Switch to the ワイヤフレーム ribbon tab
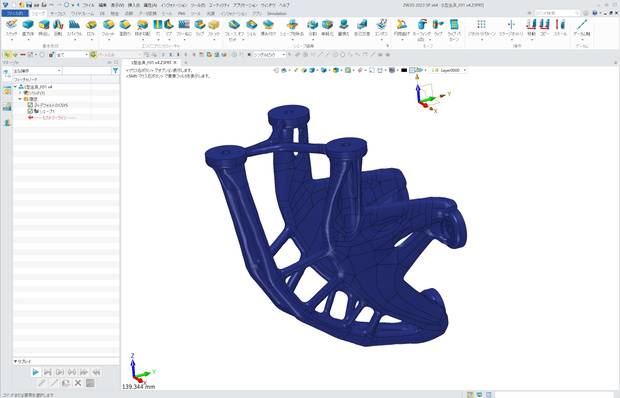620x398 pixels. coord(82,13)
